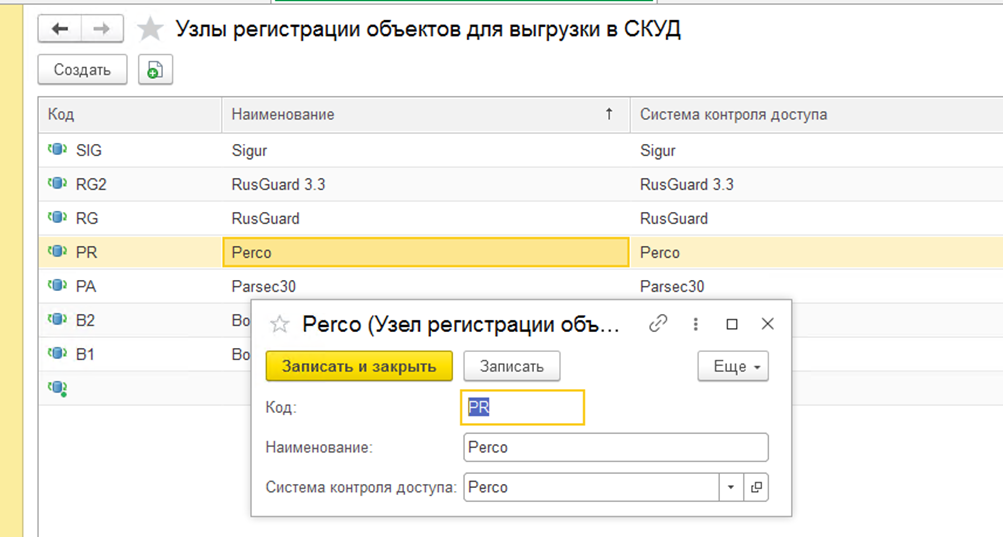The width and height of the screenshot is (1003, 537).
Task: Open the Еще dropdown menu
Action: coord(732,366)
